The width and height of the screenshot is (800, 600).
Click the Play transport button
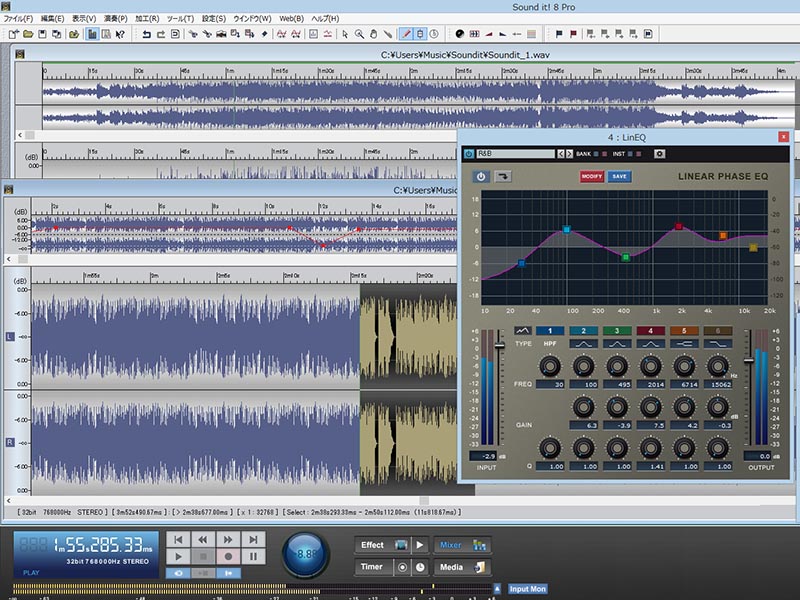pyautogui.click(x=179, y=557)
